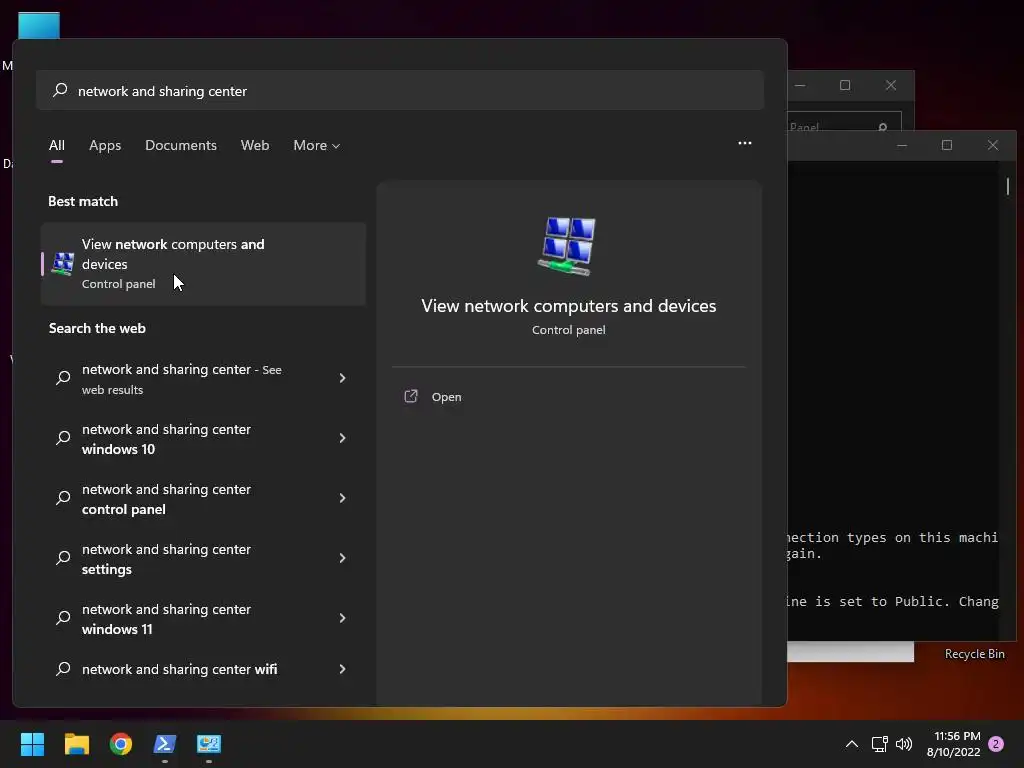Click the blue desktop icon at top left
The height and width of the screenshot is (768, 1024).
coord(39,26)
